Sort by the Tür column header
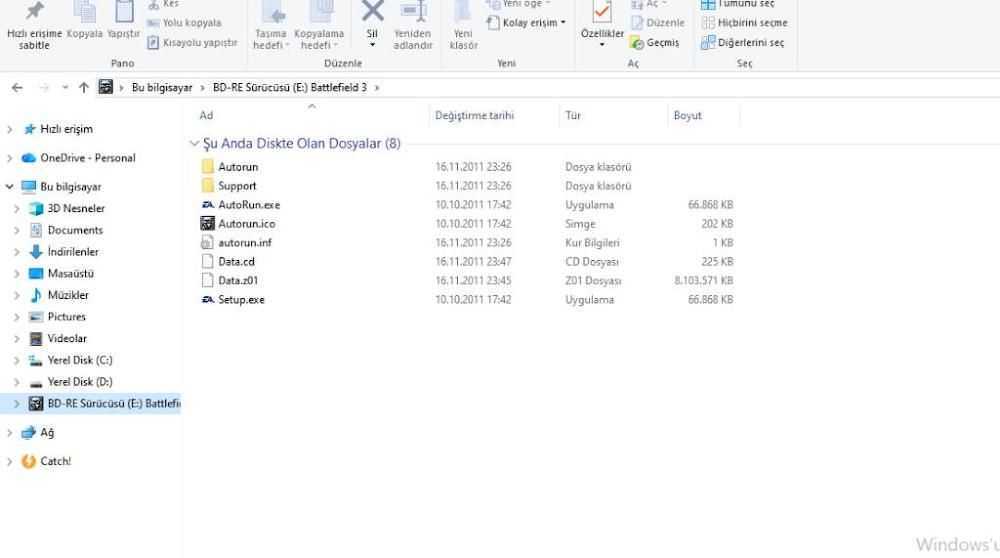Image resolution: width=1000 pixels, height=558 pixels. click(x=573, y=115)
